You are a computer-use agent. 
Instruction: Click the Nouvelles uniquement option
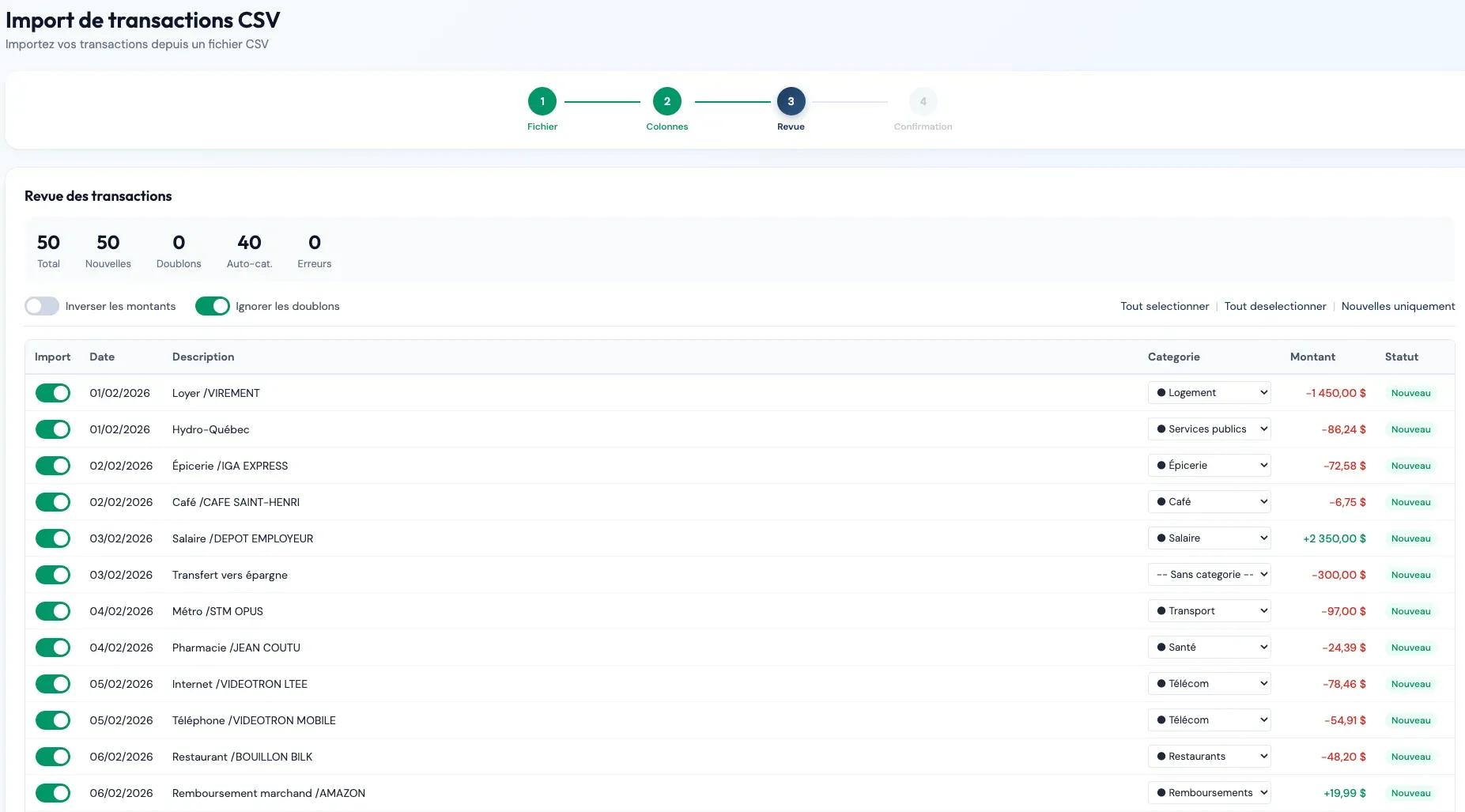tap(1399, 306)
